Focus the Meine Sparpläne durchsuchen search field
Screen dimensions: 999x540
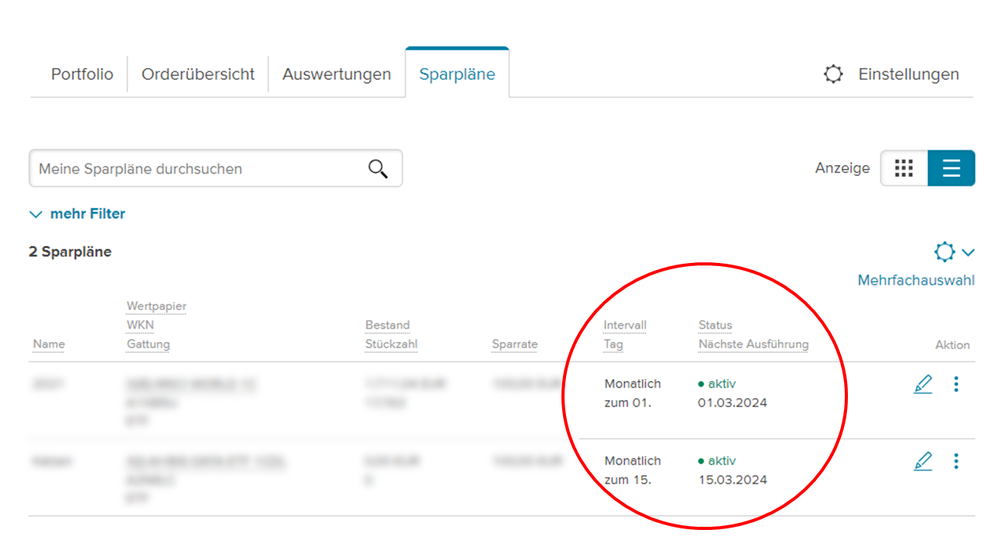click(215, 169)
